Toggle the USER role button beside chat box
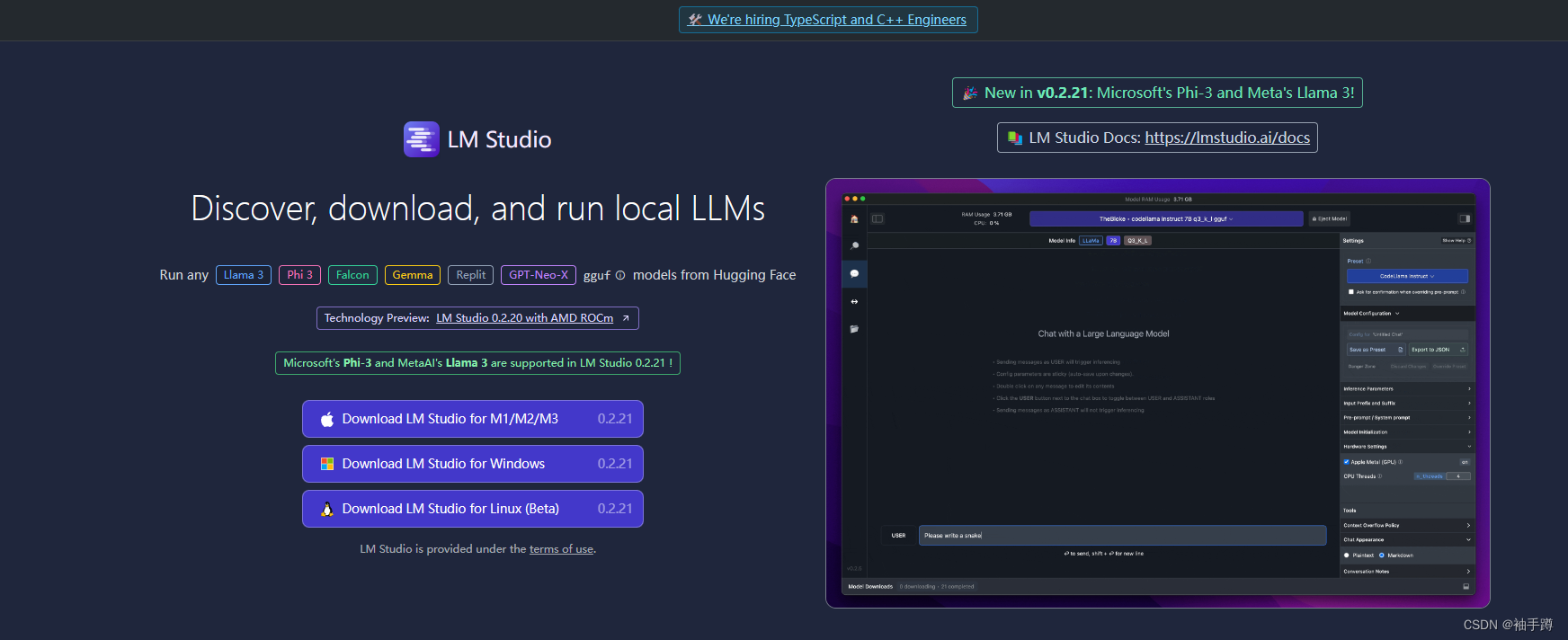This screenshot has width=1568, height=640. 898,536
